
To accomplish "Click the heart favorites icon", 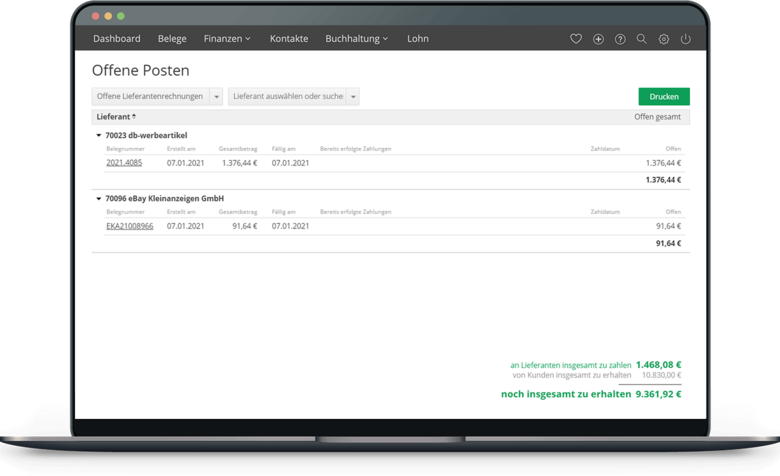I will 576,39.
